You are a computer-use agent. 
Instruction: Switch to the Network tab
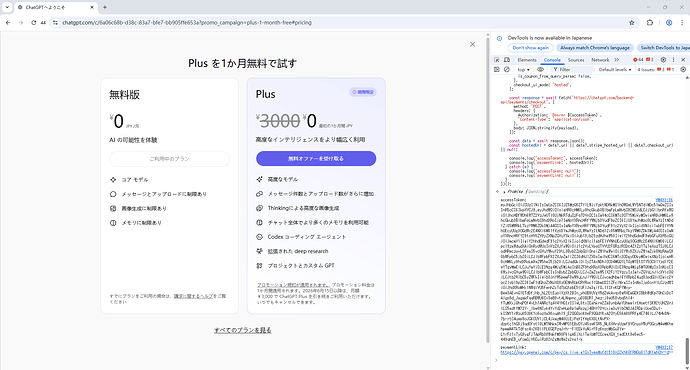click(x=600, y=60)
